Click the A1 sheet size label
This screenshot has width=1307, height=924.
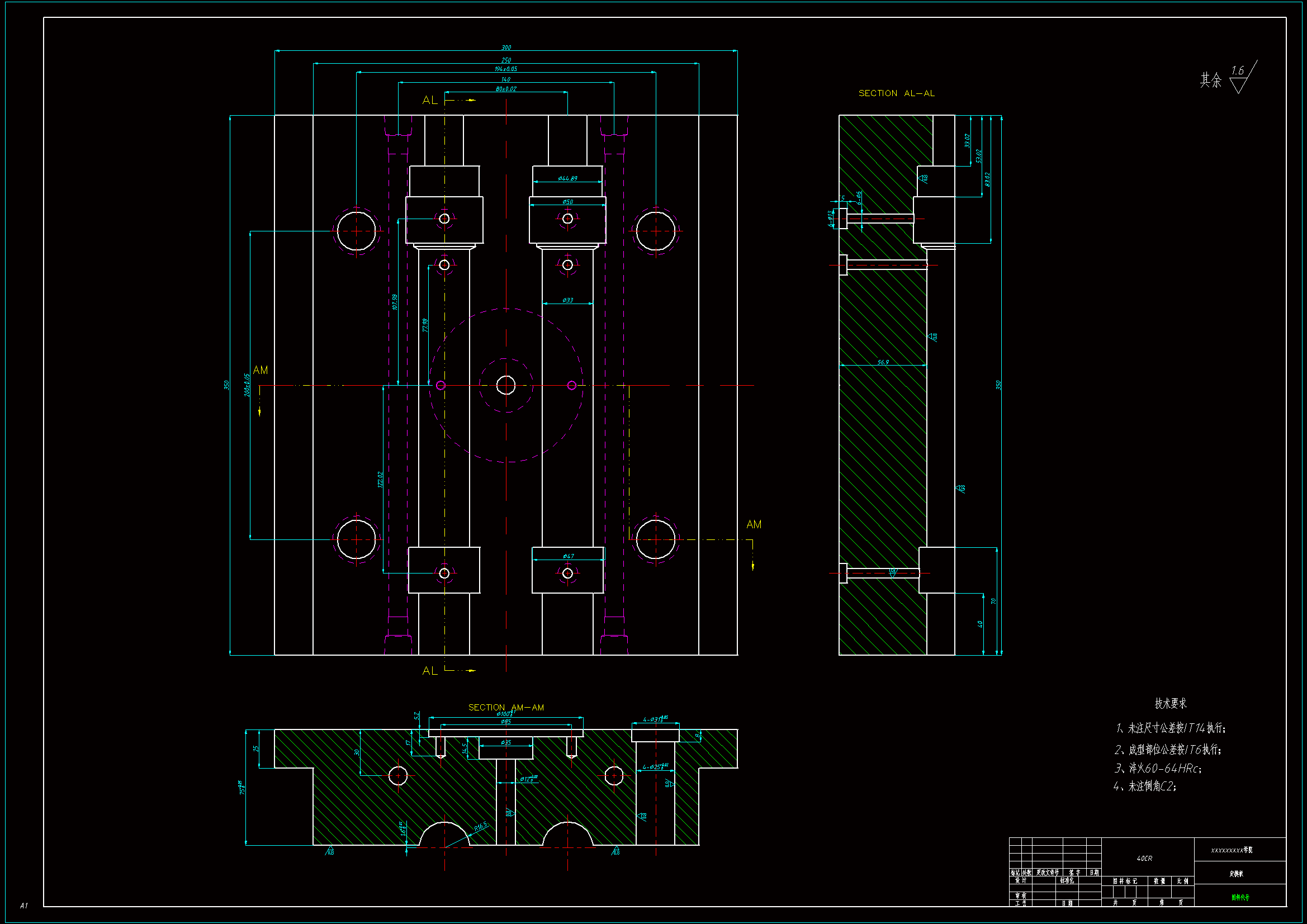[23, 905]
